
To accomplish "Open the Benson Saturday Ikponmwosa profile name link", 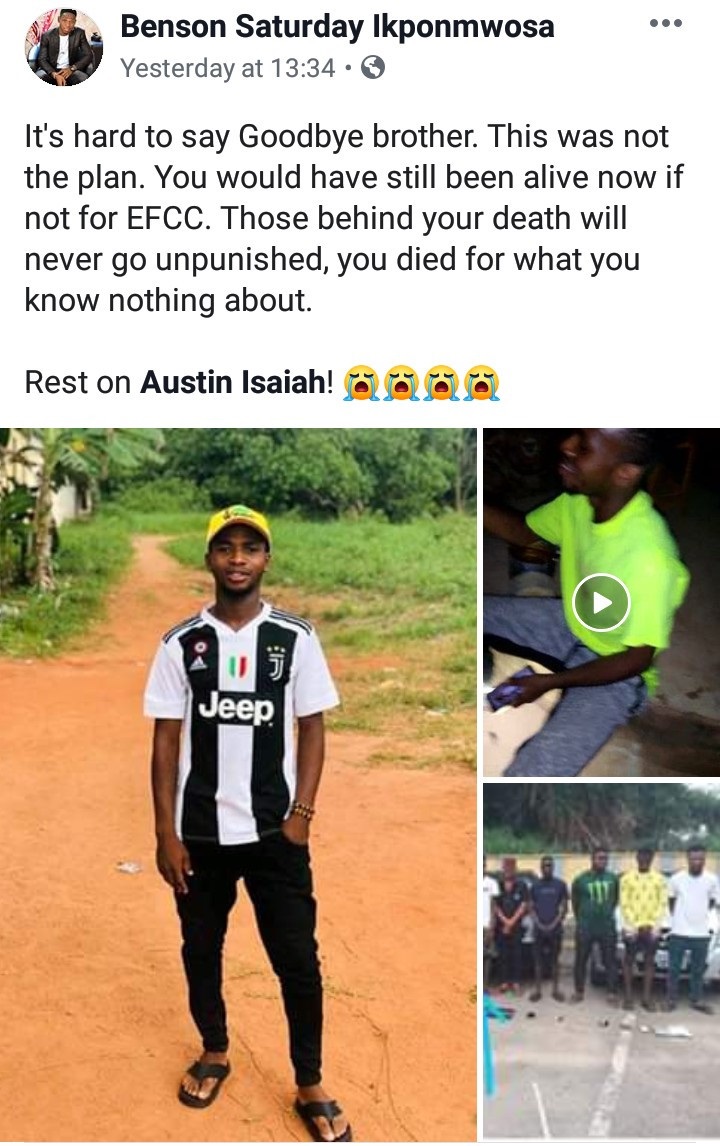I will pos(337,26).
